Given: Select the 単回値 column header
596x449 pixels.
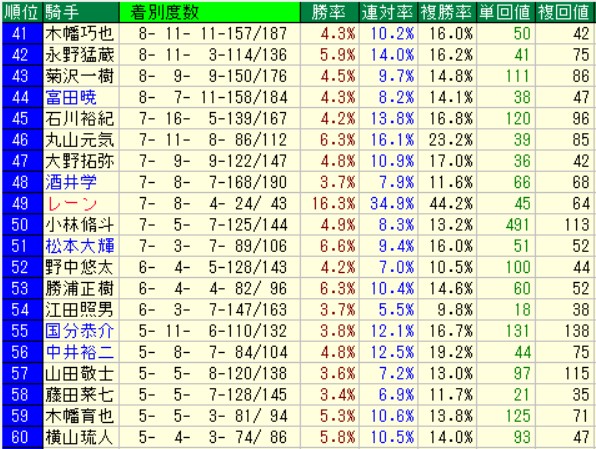Looking at the screenshot, I should 505,12.
